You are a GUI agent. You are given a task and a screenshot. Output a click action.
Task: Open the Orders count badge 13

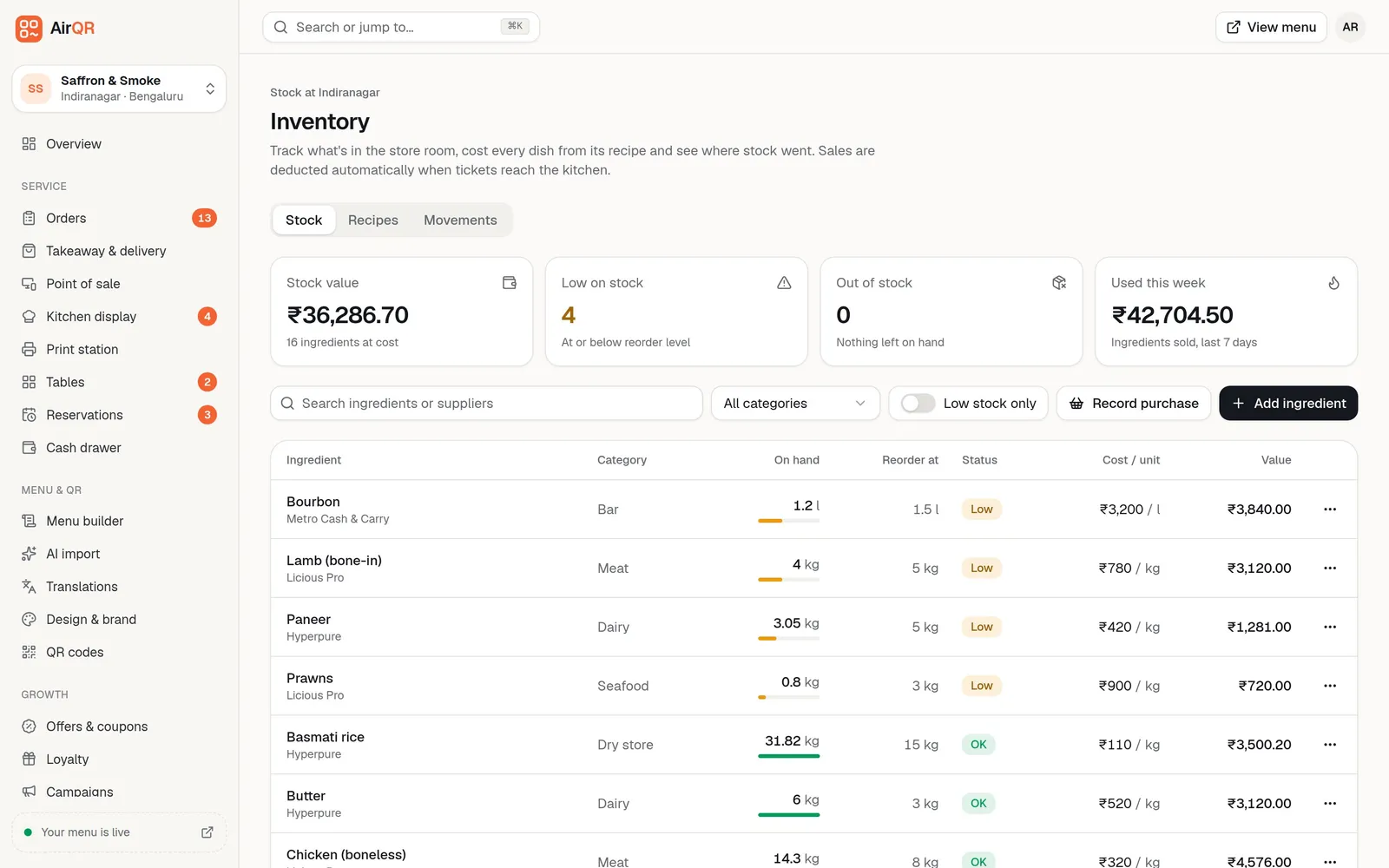coord(204,218)
